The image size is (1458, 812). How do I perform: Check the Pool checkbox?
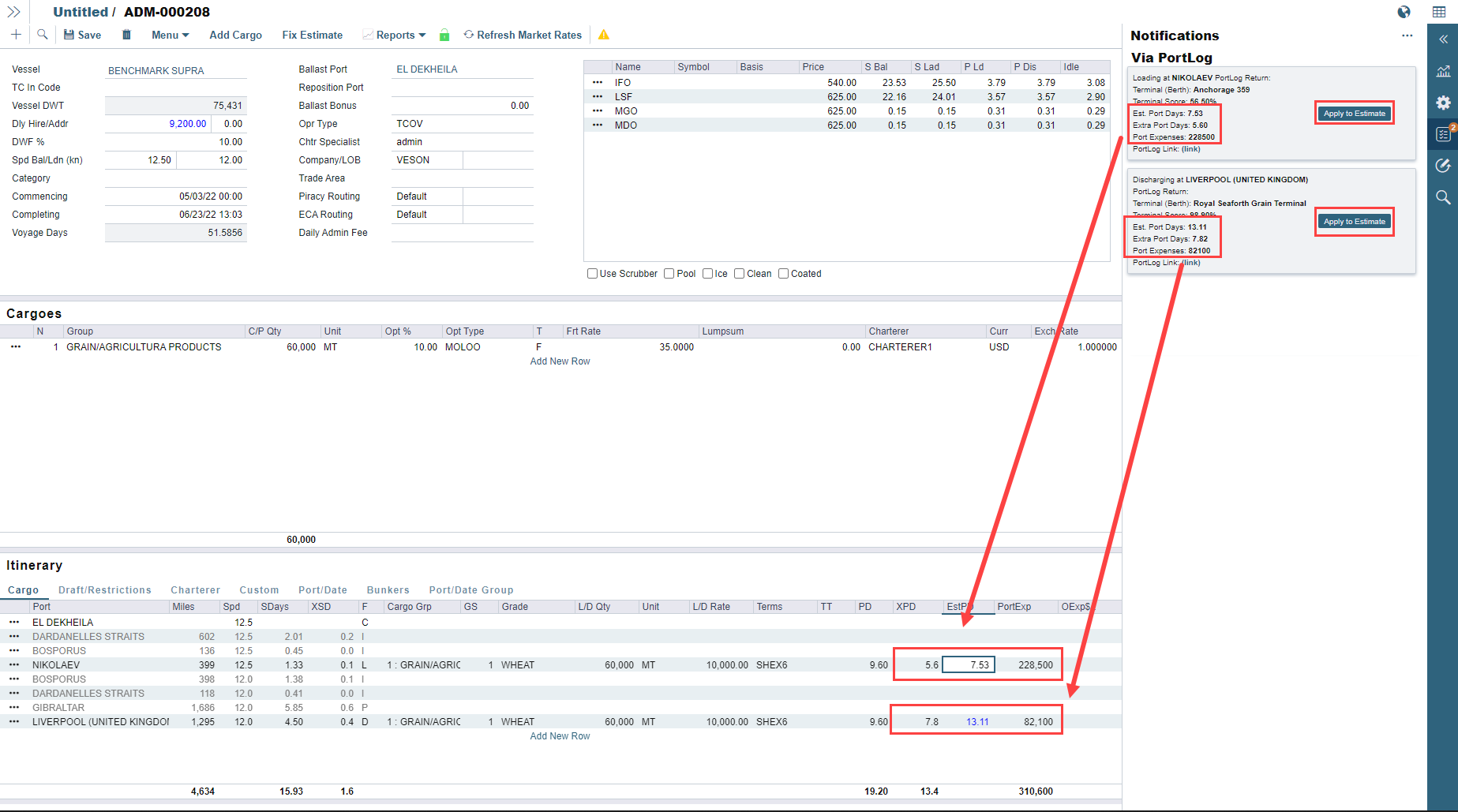pos(669,274)
